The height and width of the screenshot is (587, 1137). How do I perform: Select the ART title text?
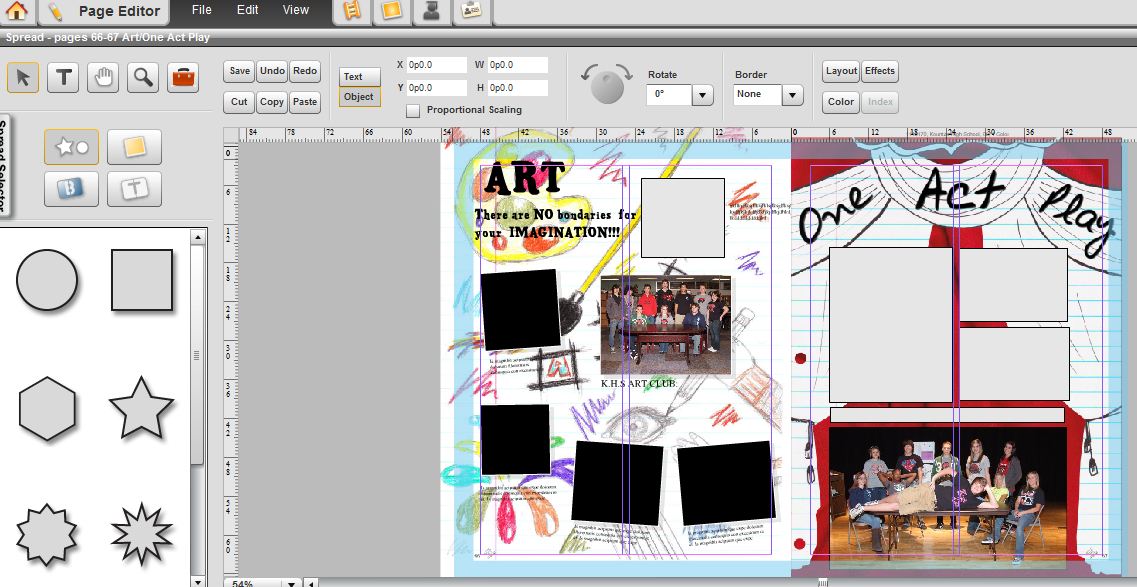pyautogui.click(x=524, y=178)
